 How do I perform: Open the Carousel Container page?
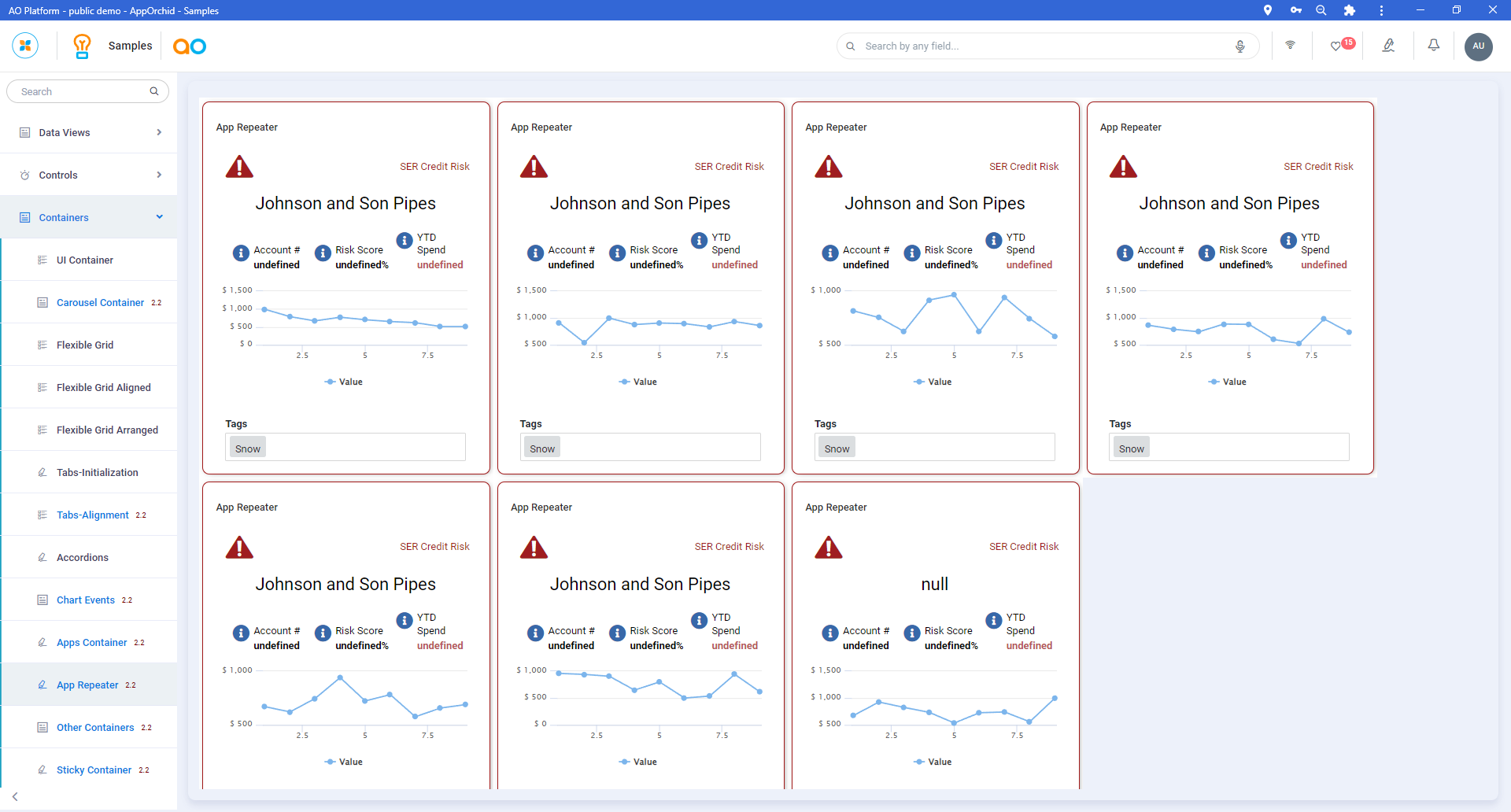click(100, 302)
